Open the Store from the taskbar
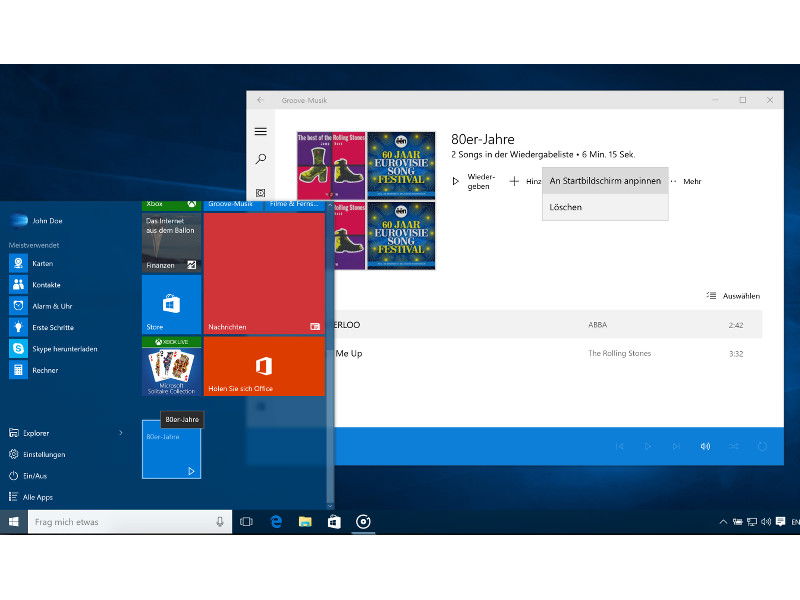The image size is (800, 600). 334,521
